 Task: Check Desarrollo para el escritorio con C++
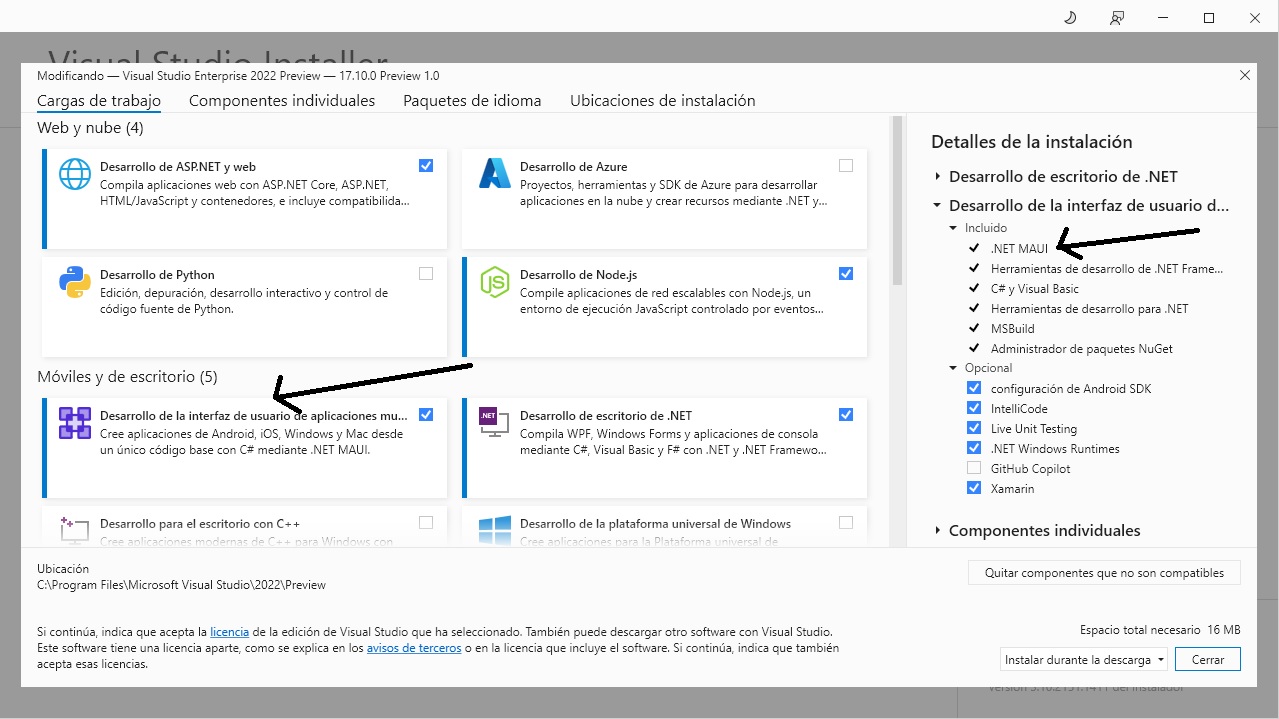click(426, 523)
